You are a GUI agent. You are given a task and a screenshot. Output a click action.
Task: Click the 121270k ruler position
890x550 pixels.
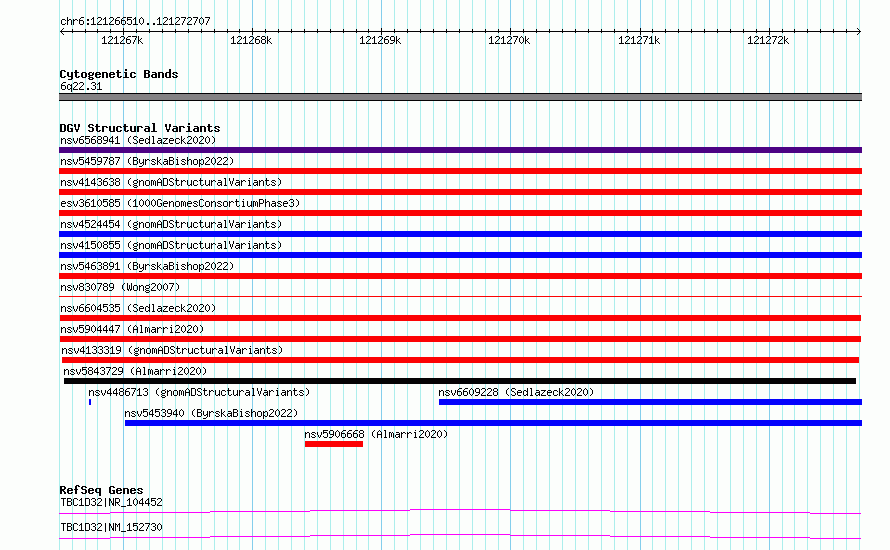click(509, 40)
